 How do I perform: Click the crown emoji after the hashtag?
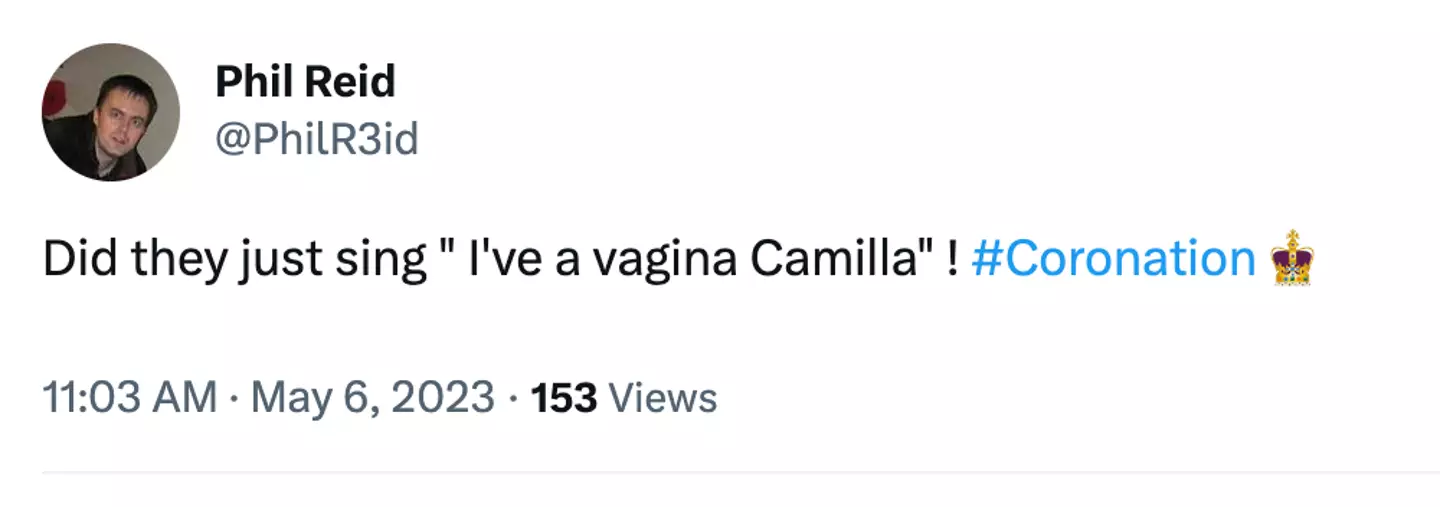(1293, 258)
